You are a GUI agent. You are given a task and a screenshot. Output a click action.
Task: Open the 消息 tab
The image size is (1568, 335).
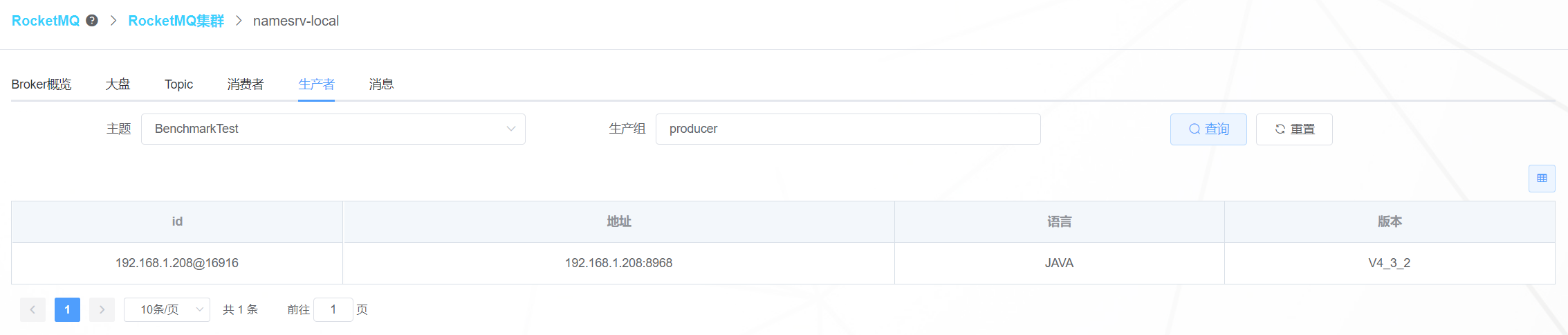pyautogui.click(x=381, y=84)
